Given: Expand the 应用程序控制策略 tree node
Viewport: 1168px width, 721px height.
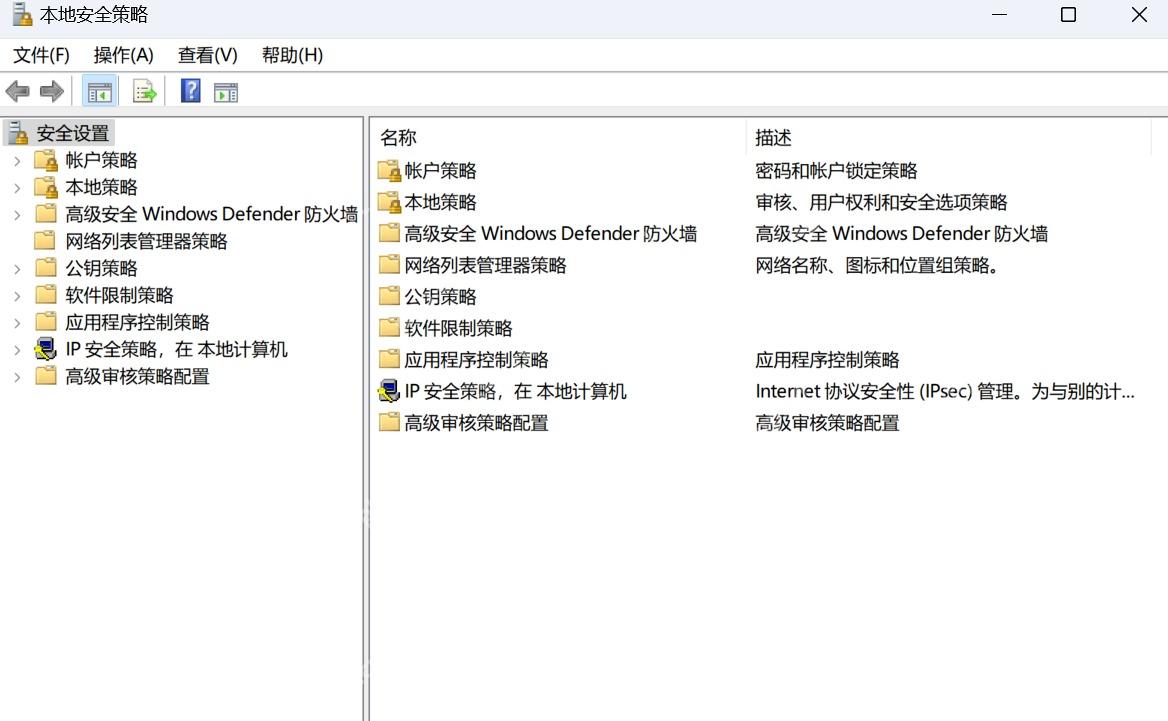Looking at the screenshot, I should click(x=17, y=323).
